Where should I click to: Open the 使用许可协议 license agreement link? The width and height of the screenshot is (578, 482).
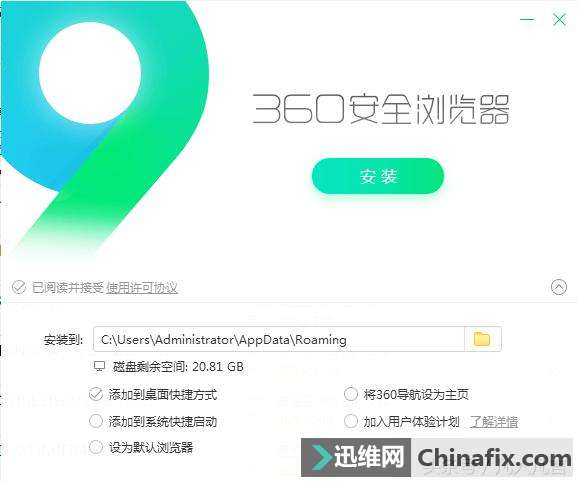pos(142,288)
